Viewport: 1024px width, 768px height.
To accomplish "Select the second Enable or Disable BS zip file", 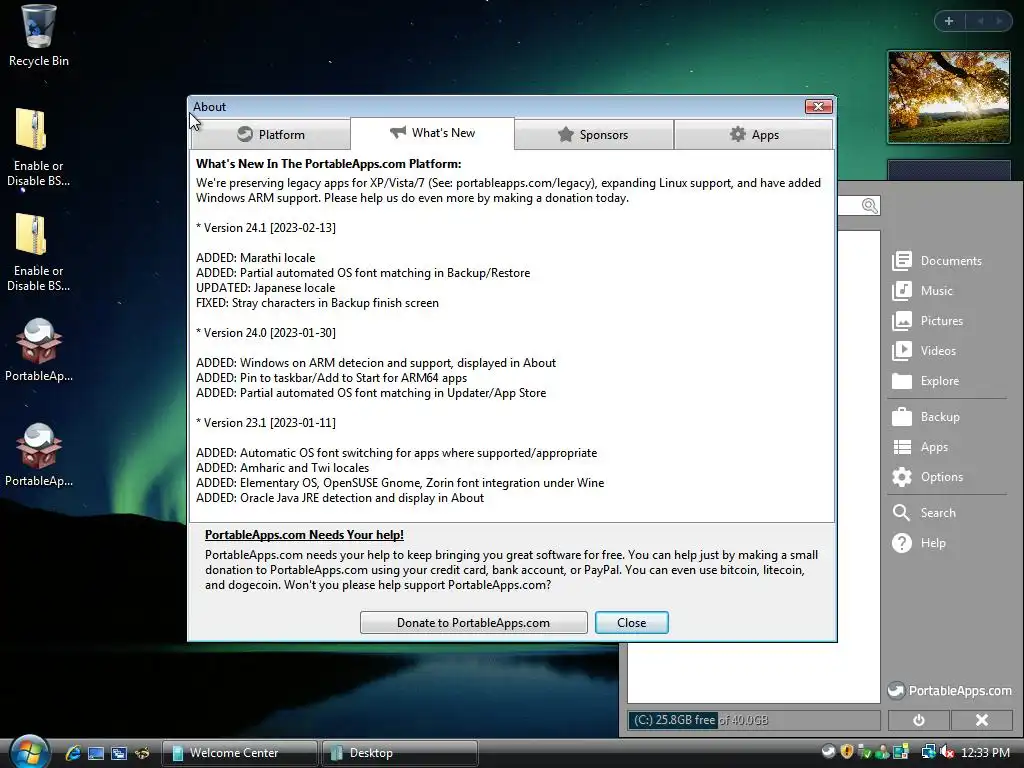I will [x=39, y=252].
